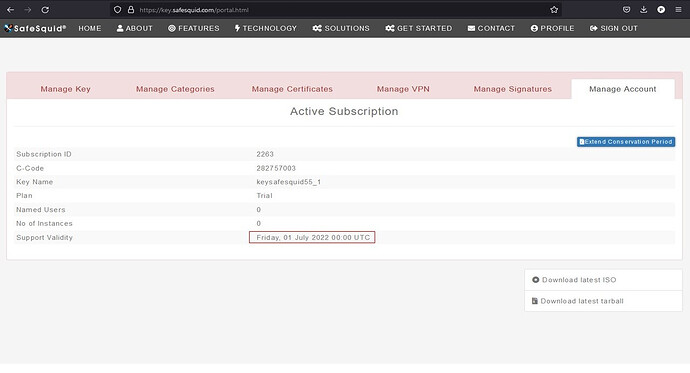690x373 pixels.
Task: Open the FEATURES navigation item
Action: (x=194, y=28)
